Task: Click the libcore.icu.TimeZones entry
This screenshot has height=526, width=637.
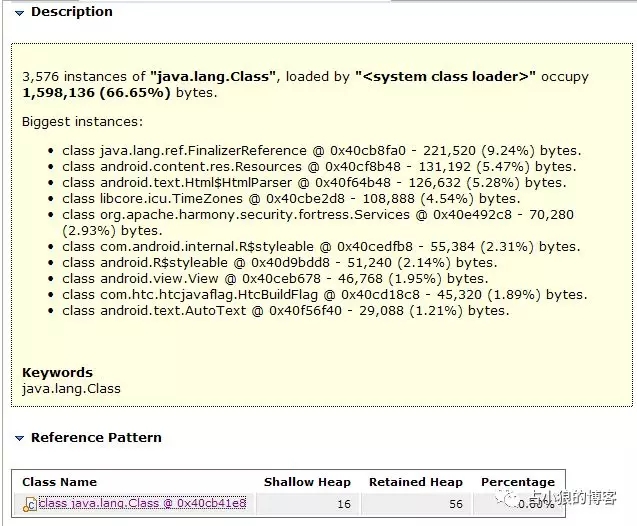Action: point(291,199)
